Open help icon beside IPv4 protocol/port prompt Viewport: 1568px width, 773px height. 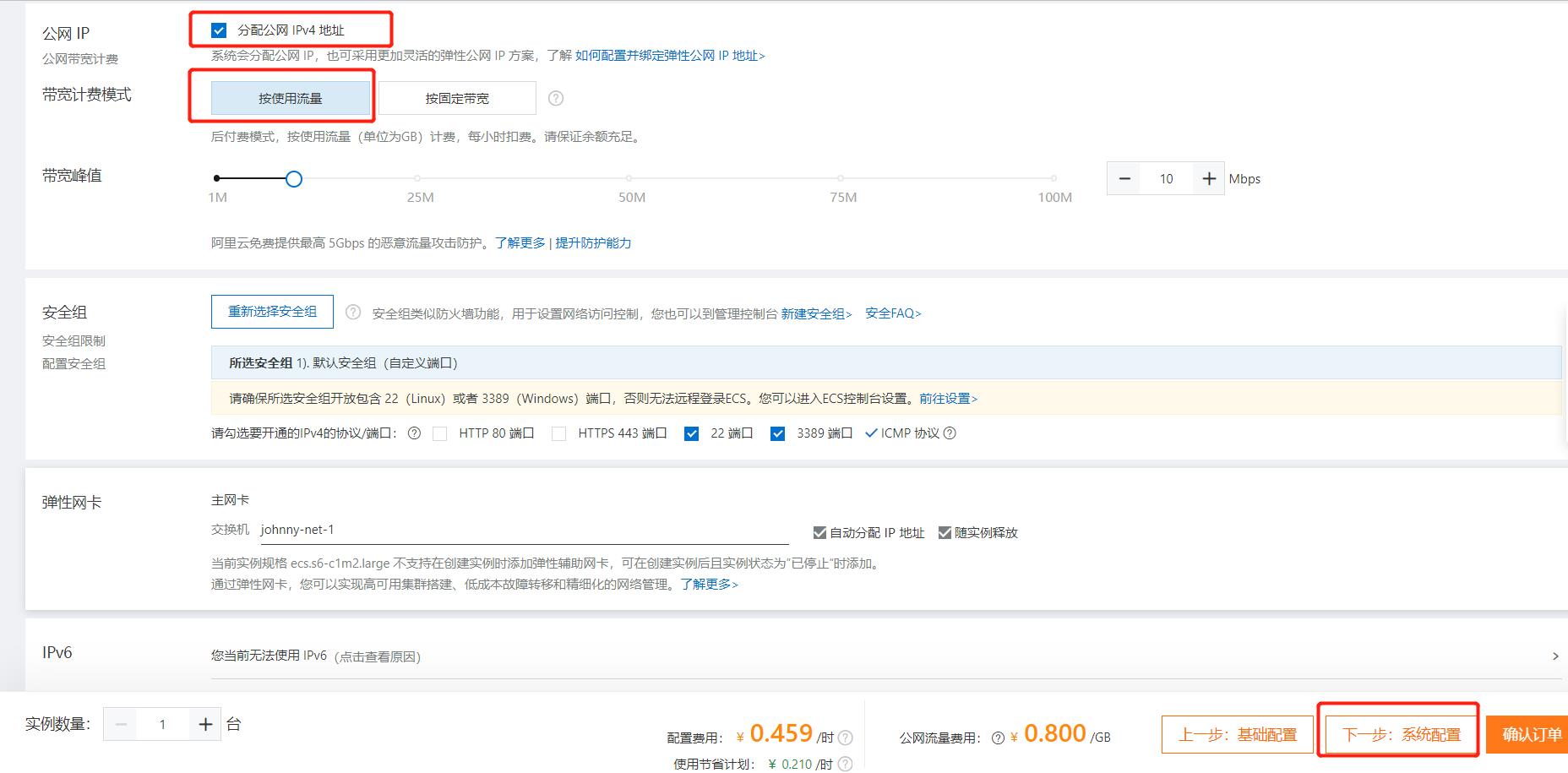tap(414, 433)
